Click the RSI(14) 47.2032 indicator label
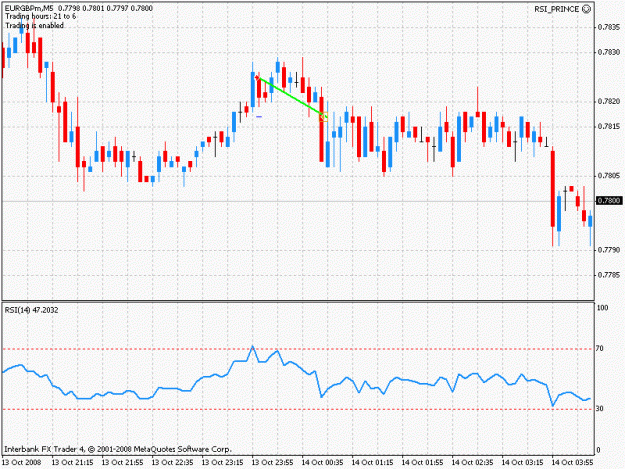Screen dimensions: 625x469 click(x=31, y=310)
